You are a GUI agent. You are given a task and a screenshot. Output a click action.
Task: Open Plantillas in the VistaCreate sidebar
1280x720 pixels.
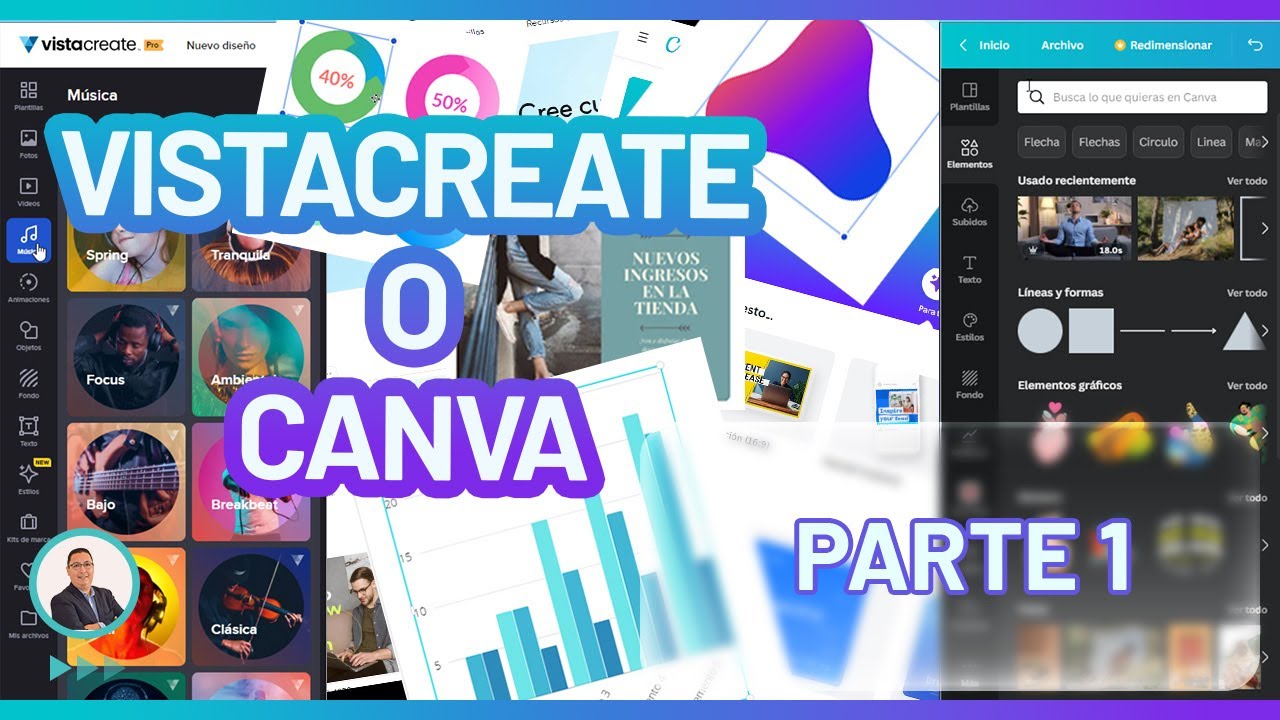click(x=28, y=95)
